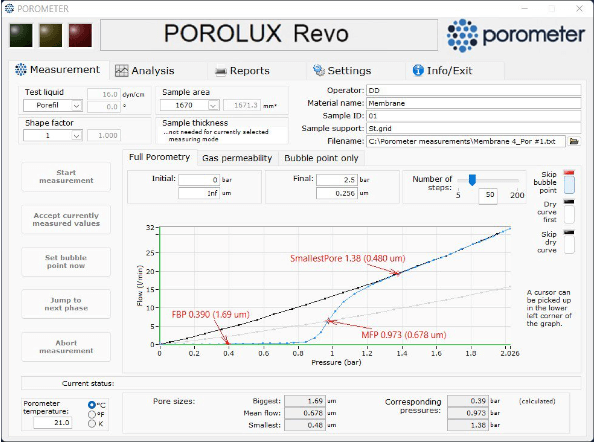Open the Test liquid Porefil dropdown
Image resolution: width=595 pixels, height=442 pixels.
tap(53, 105)
